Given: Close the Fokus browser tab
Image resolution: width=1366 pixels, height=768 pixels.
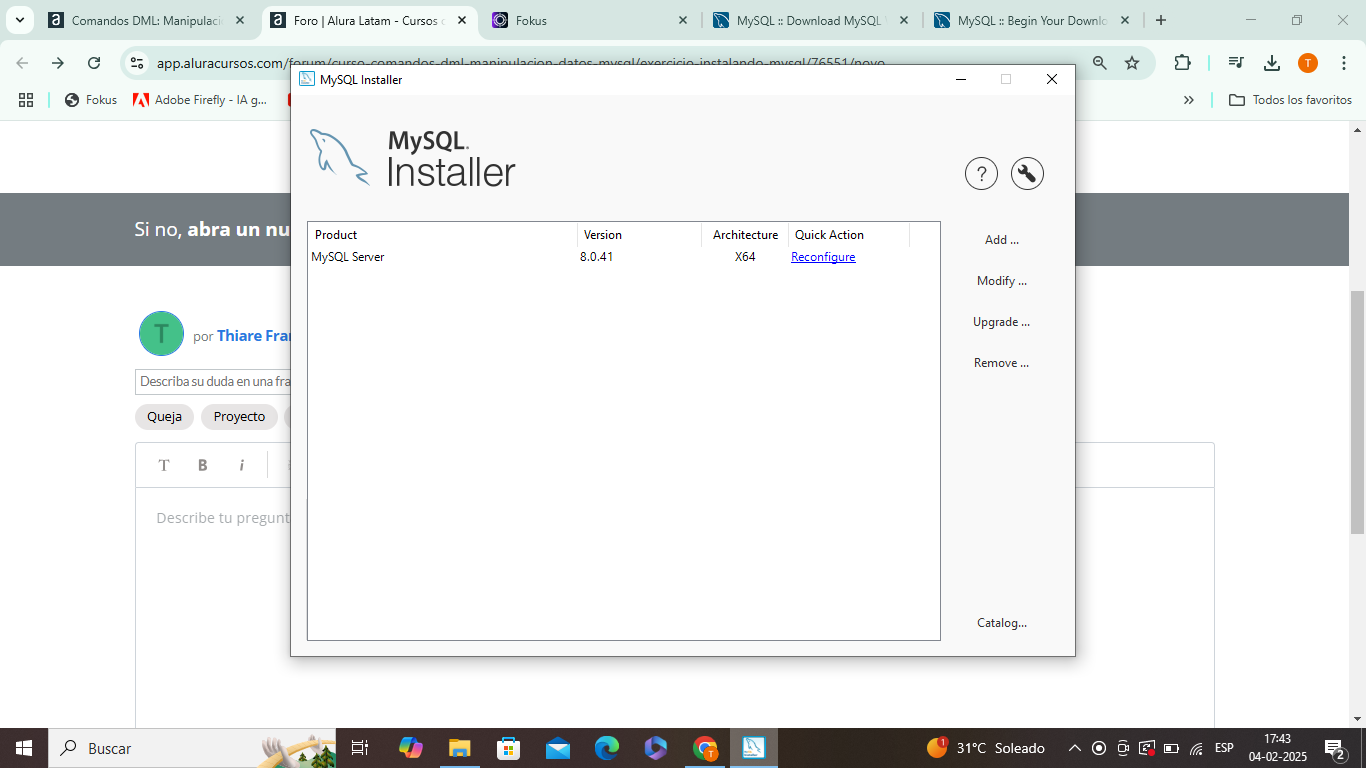Looking at the screenshot, I should 683,20.
